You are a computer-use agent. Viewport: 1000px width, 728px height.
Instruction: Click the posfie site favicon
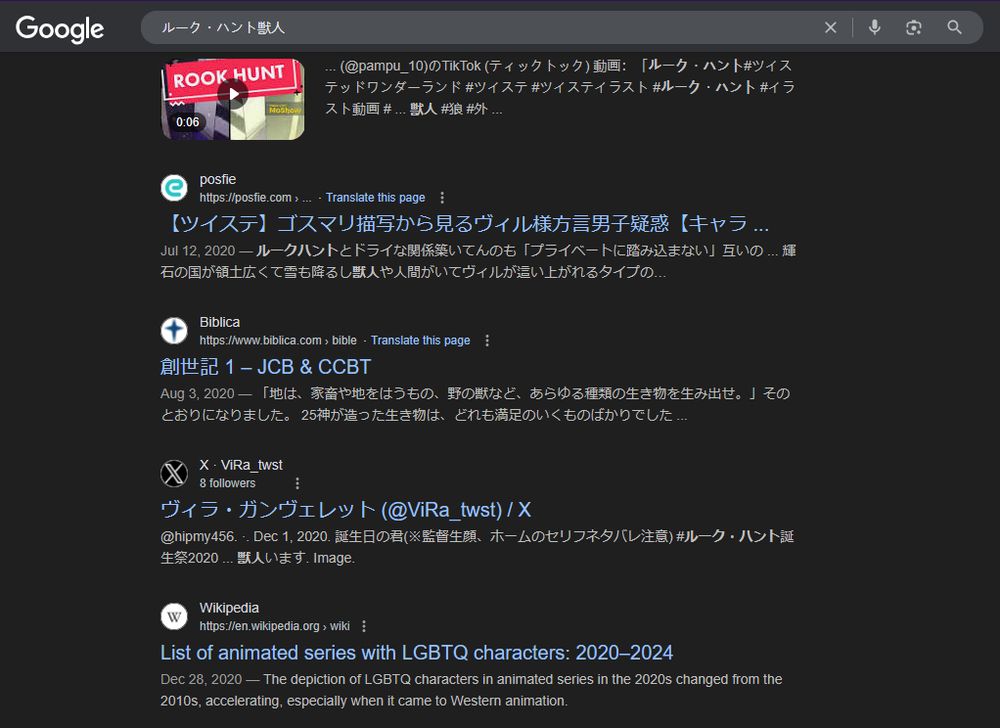[174, 188]
